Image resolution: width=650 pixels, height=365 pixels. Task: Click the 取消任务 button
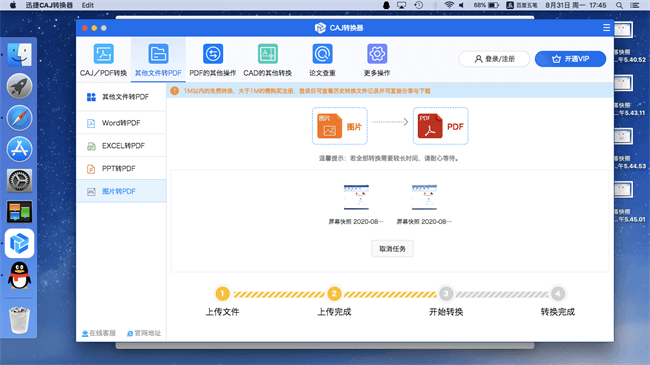(x=392, y=249)
